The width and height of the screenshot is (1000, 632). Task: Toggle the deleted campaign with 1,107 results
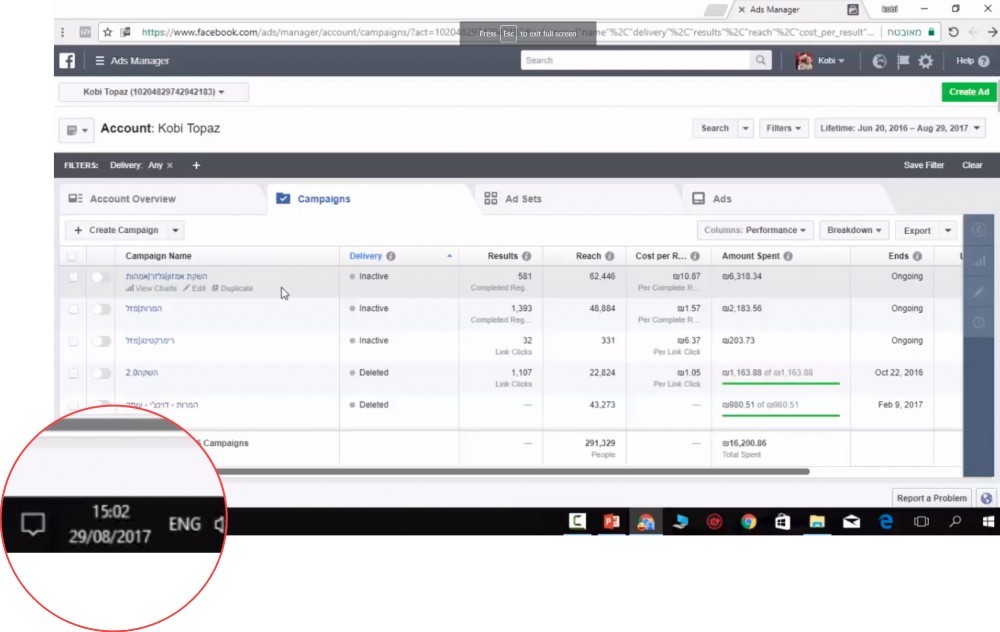pyautogui.click(x=101, y=373)
